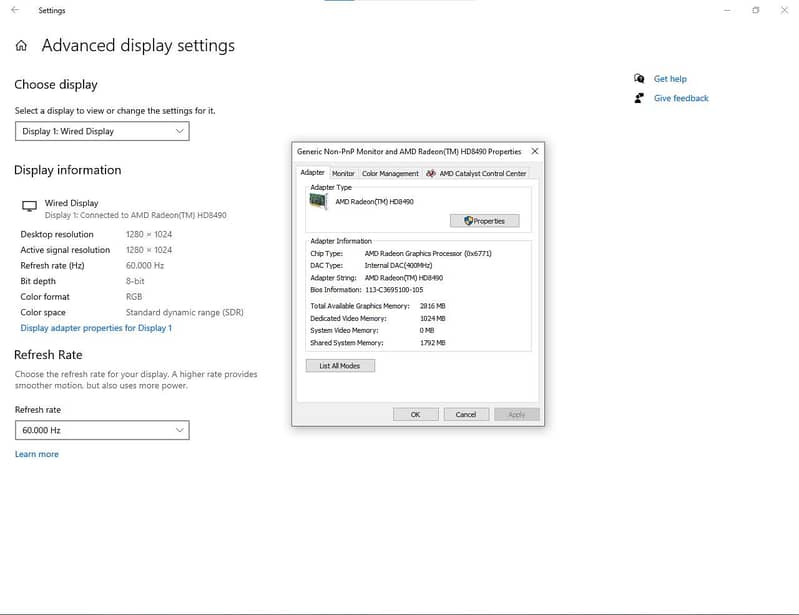Open Display adapter properties for Display 1

(x=96, y=328)
